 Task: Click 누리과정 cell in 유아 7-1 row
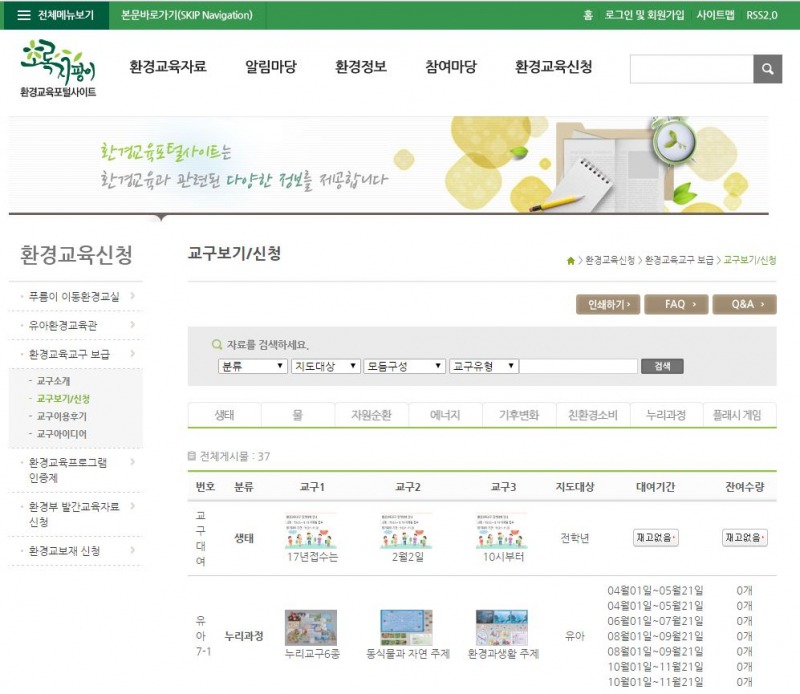[244, 636]
